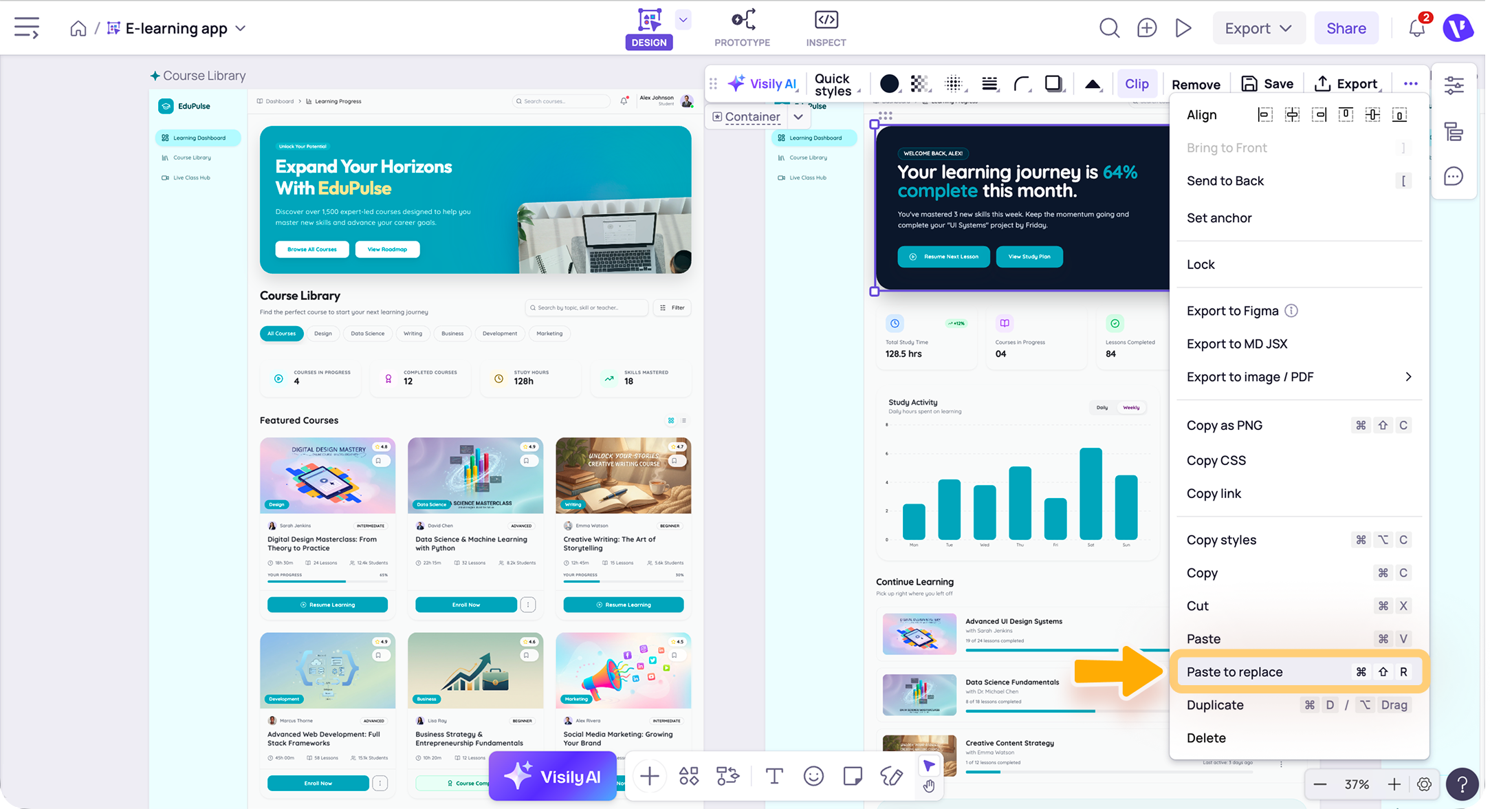
Task: Select the sticky note tool
Action: (853, 777)
